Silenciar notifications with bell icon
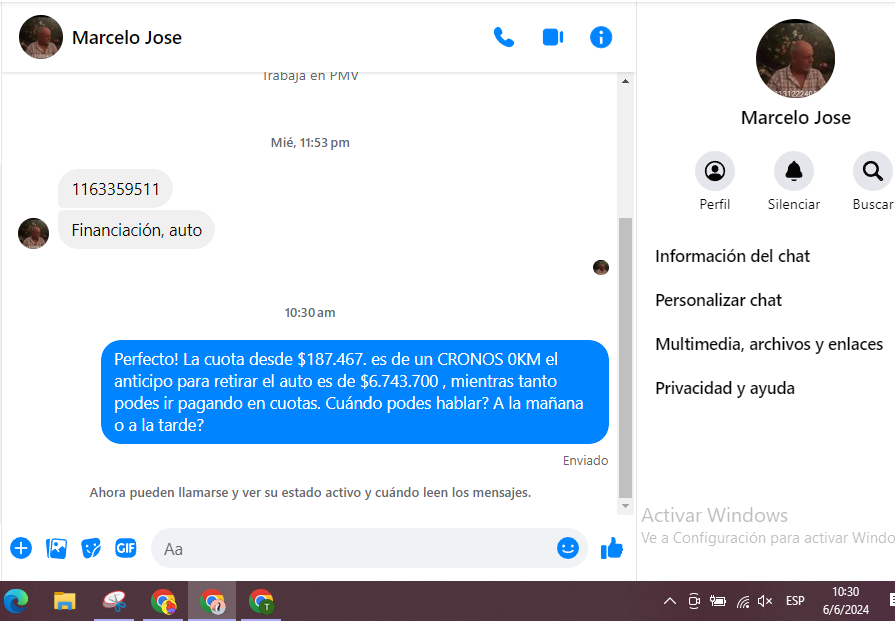 coord(794,172)
